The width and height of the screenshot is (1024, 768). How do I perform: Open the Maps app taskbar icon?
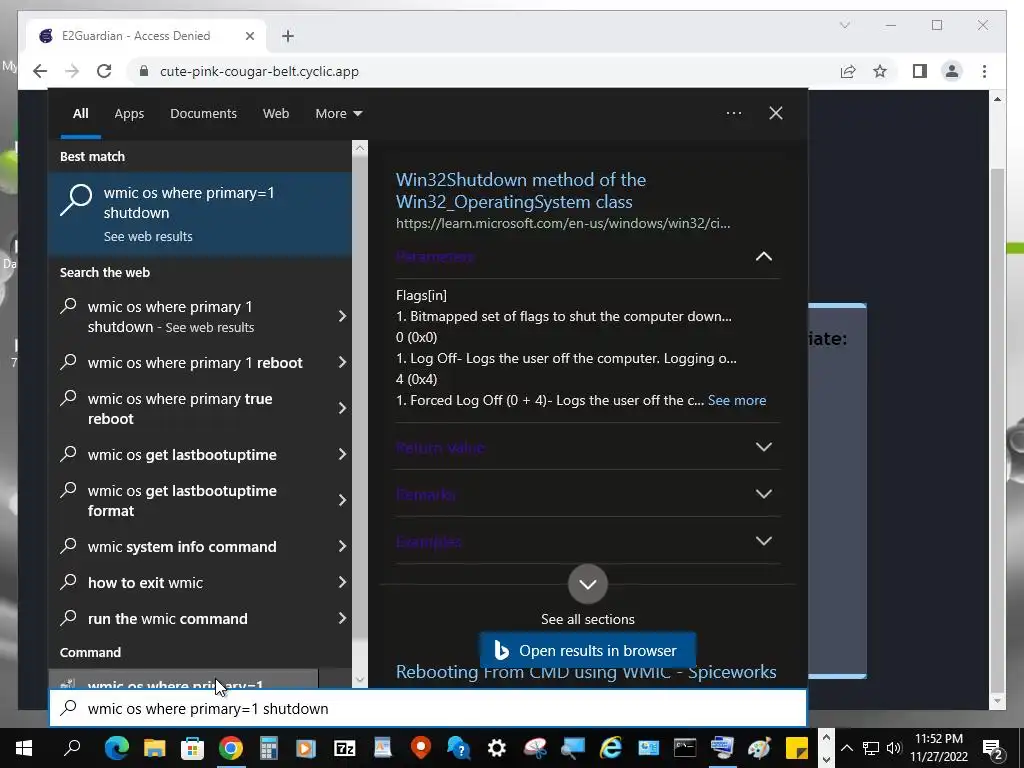(421, 748)
